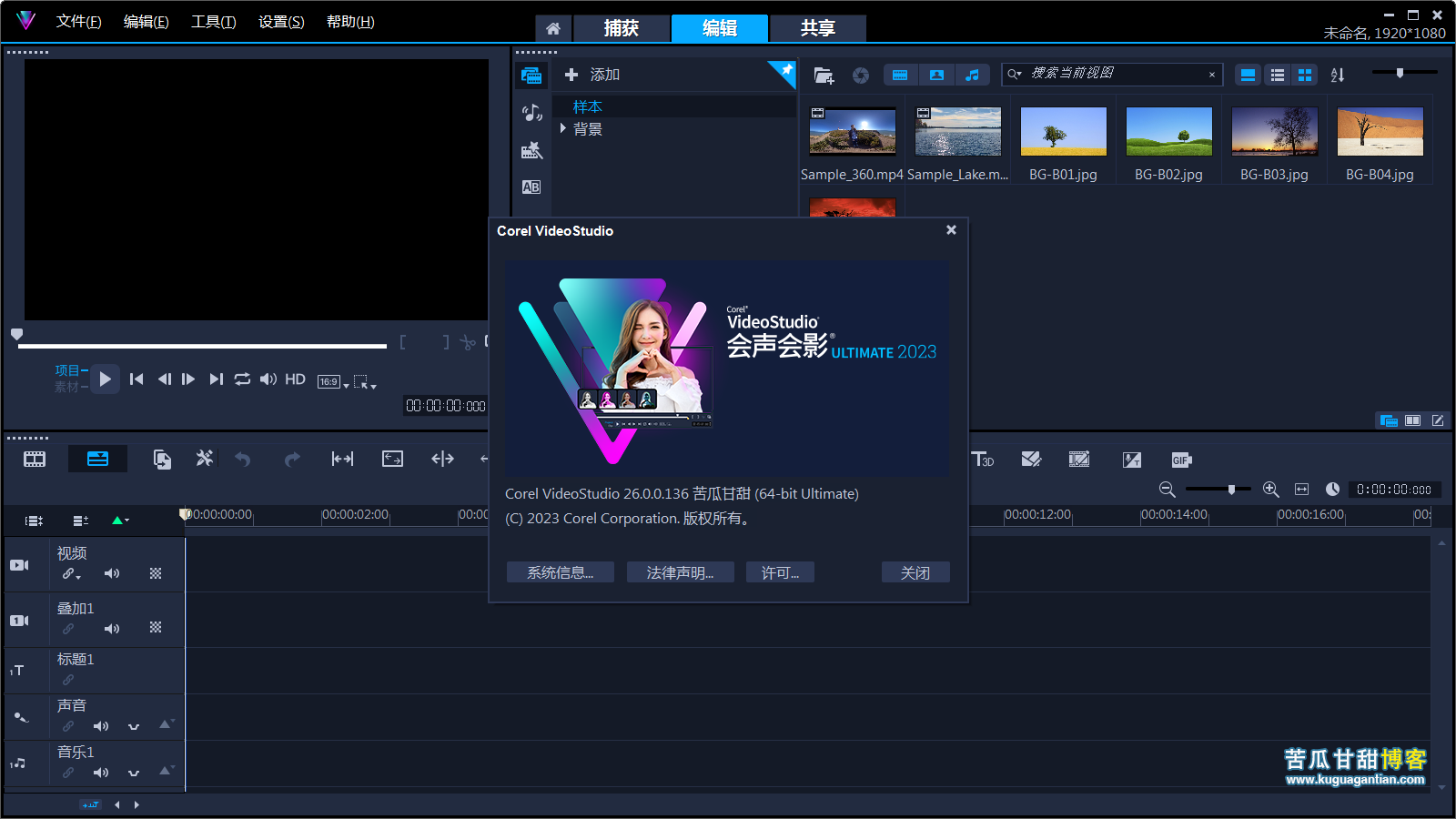Open the Sound library panel icon

[532, 113]
